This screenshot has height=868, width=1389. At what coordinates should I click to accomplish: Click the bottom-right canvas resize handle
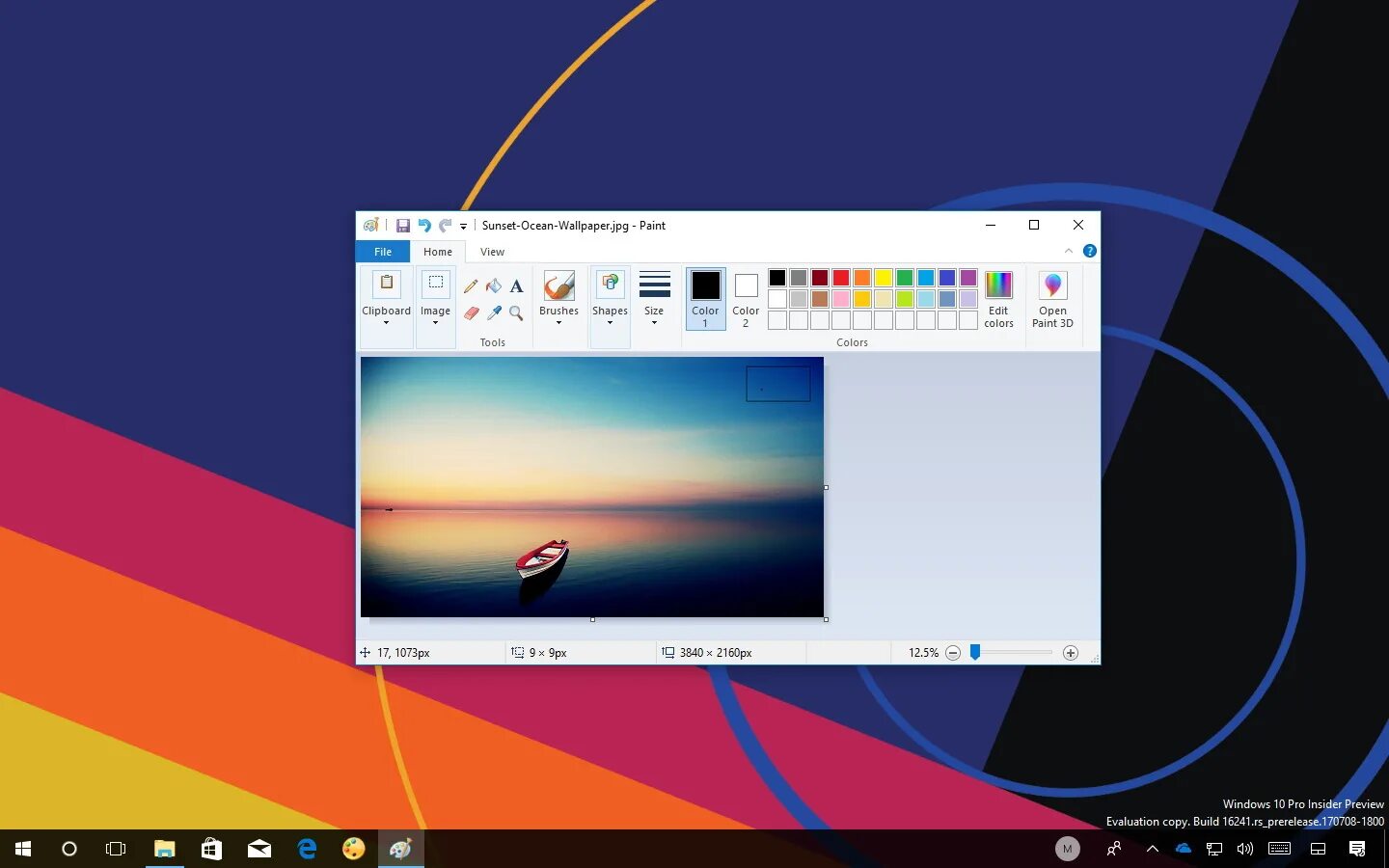tap(827, 619)
